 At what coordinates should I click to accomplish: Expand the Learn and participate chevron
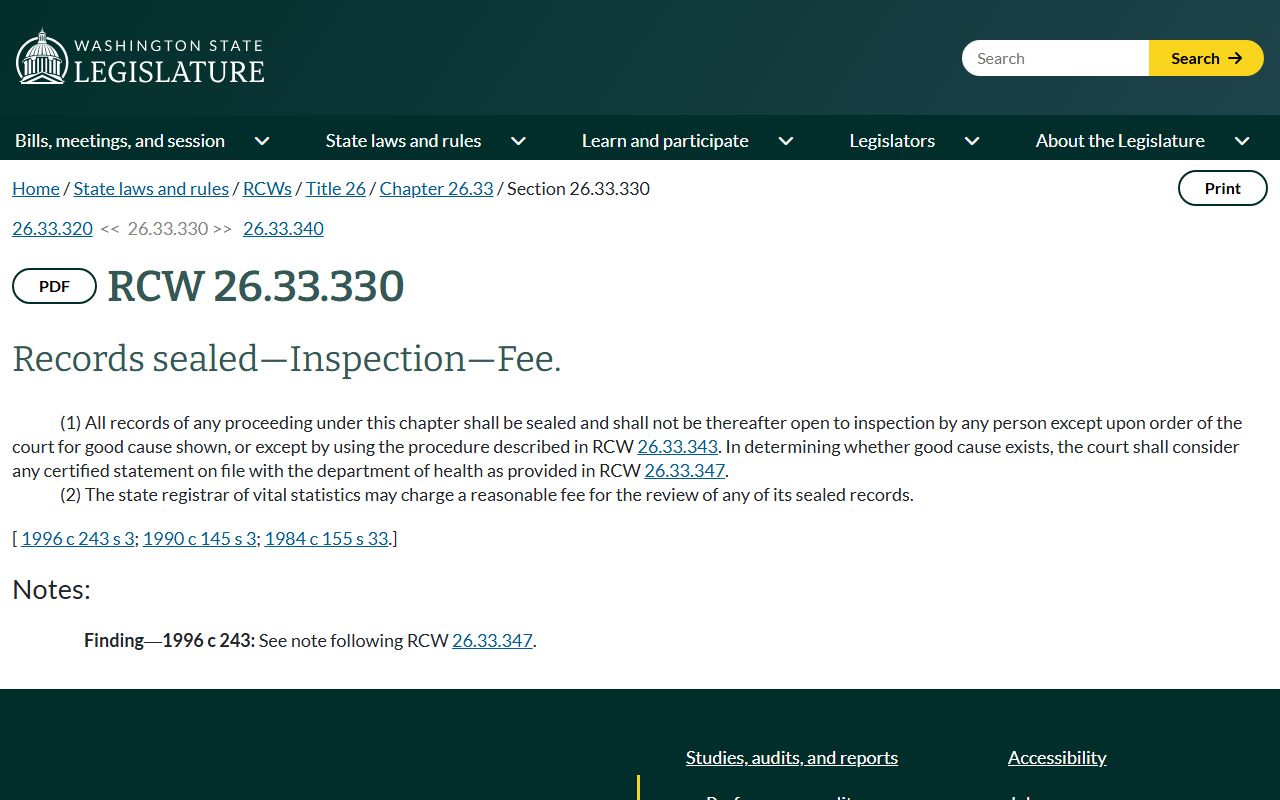786,141
